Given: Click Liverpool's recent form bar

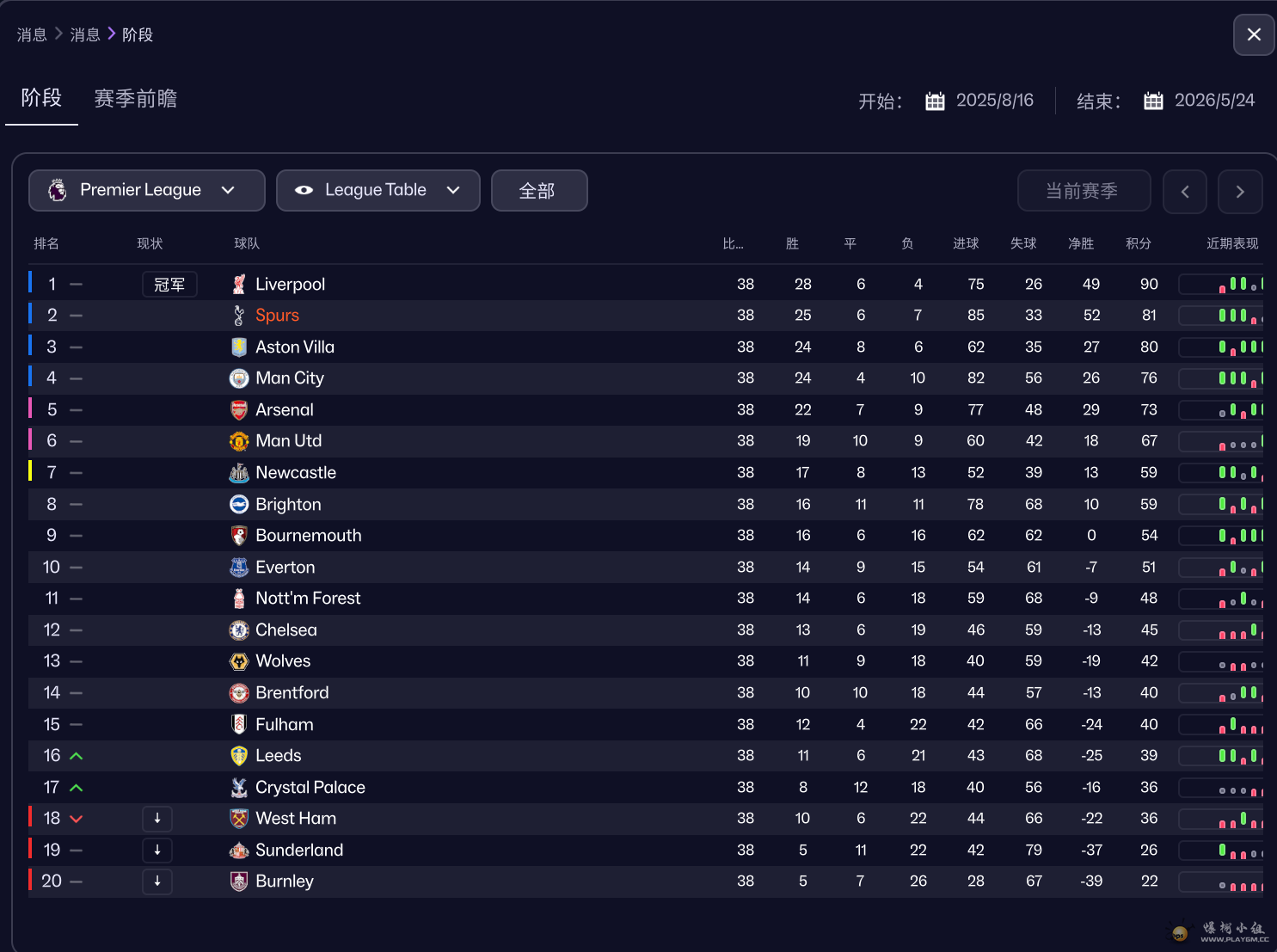Looking at the screenshot, I should tap(1222, 284).
